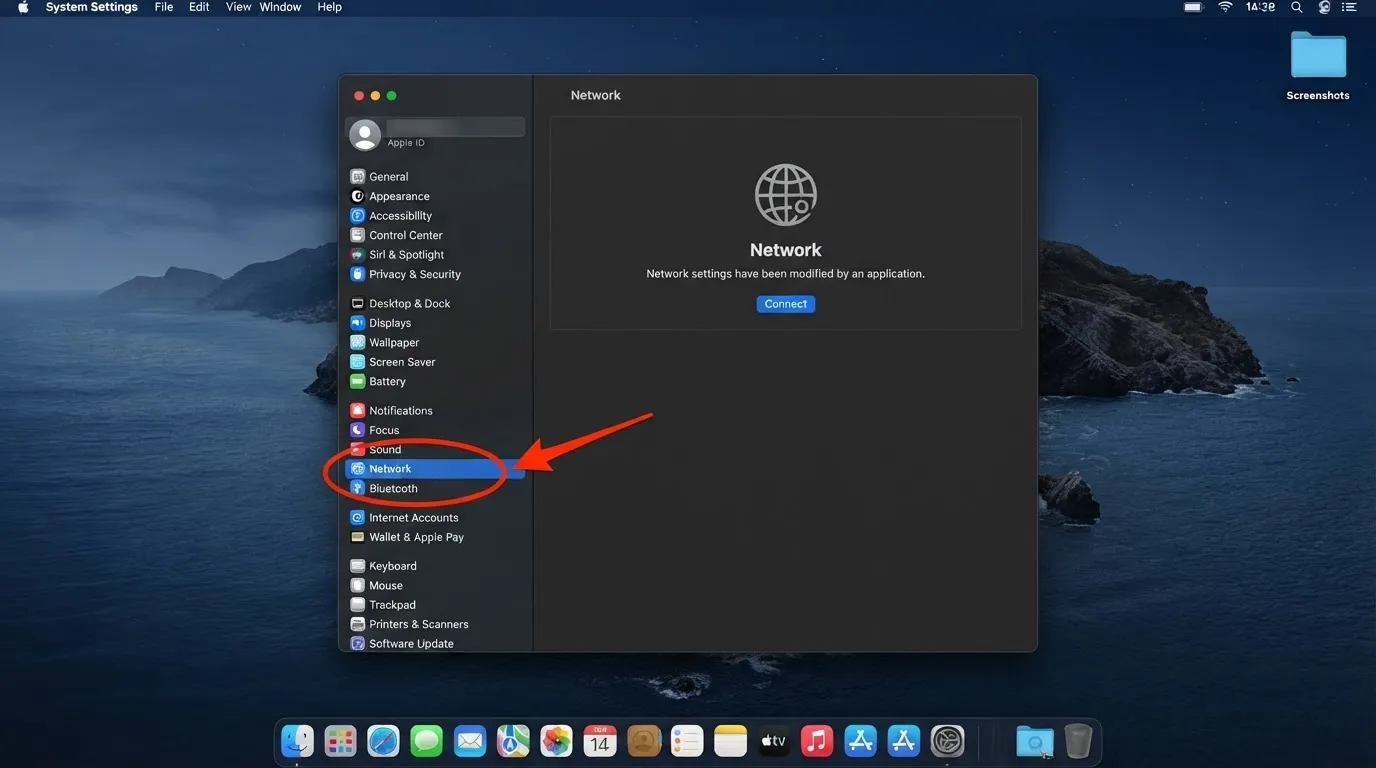
Task: Open Software Update settings
Action: tap(435, 644)
